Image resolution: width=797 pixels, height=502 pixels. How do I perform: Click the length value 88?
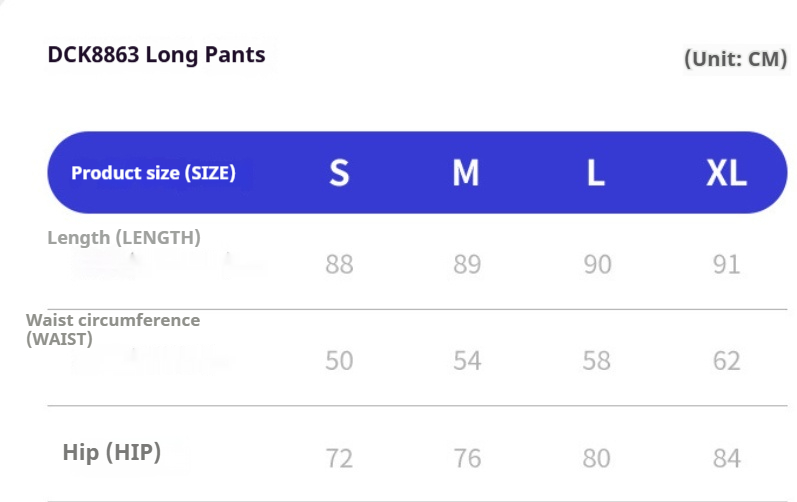(340, 265)
